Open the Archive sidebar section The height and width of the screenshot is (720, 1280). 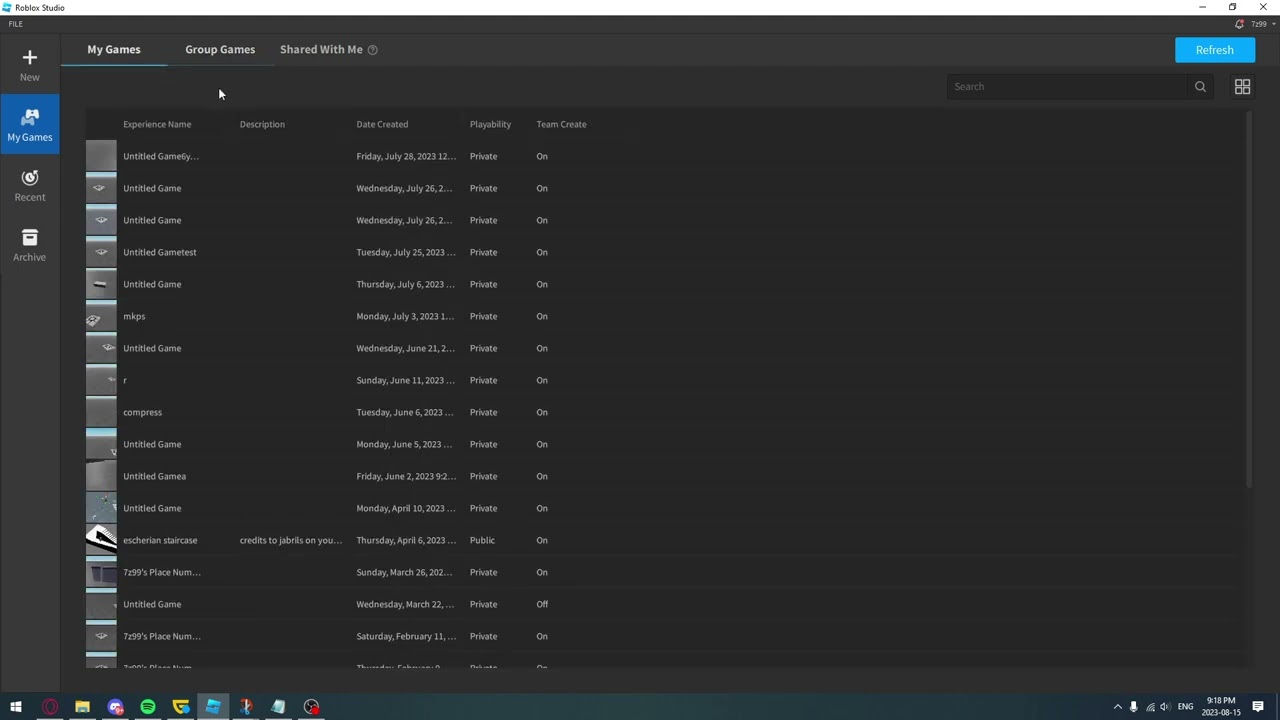[x=30, y=245]
